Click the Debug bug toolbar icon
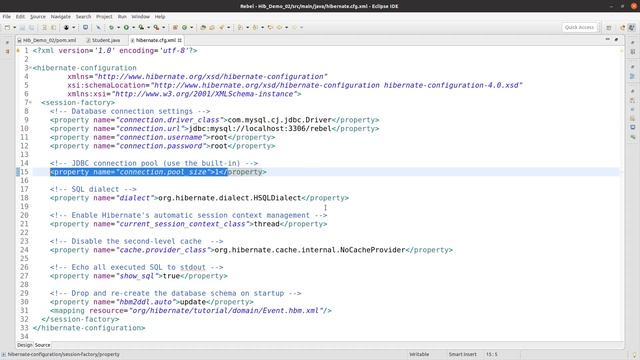 pos(111,27)
